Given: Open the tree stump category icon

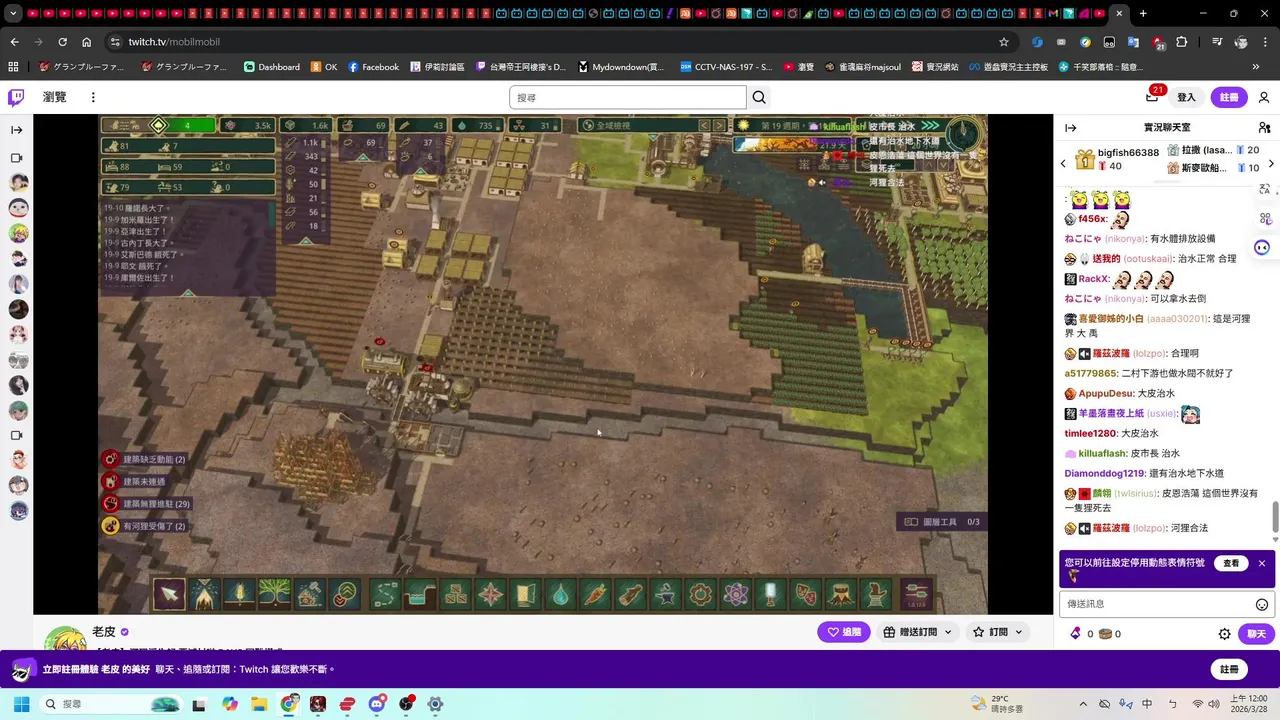Looking at the screenshot, I should pyautogui.click(x=841, y=594).
